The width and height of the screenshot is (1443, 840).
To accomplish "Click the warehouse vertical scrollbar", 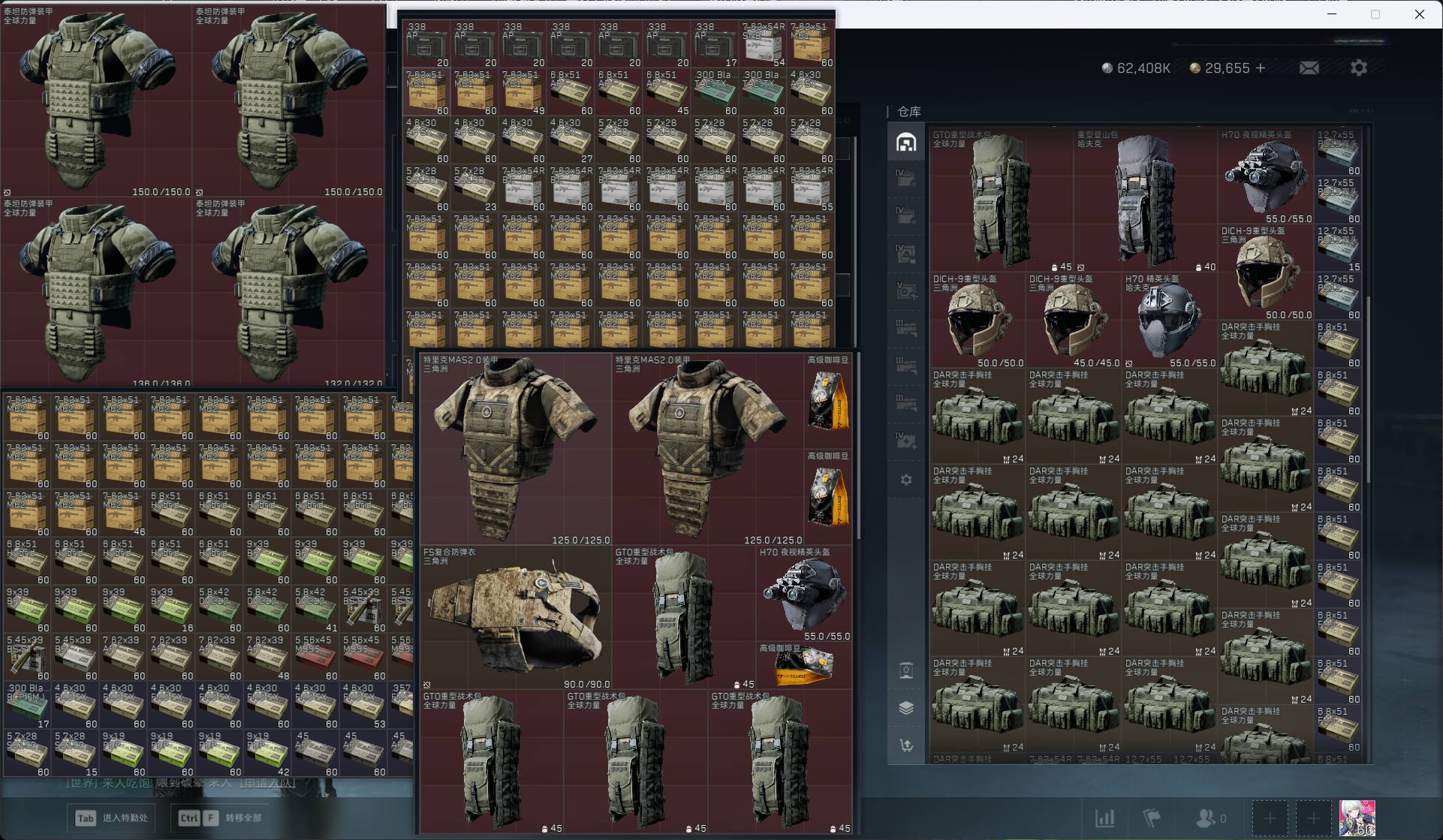I will (x=1369, y=390).
